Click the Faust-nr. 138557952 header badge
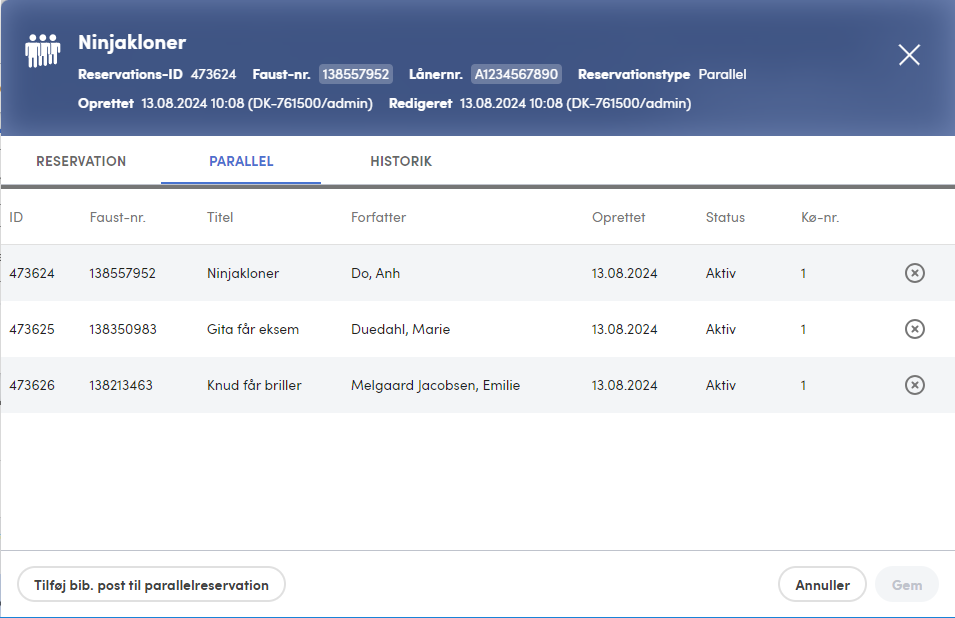The height and width of the screenshot is (618, 955). [356, 74]
